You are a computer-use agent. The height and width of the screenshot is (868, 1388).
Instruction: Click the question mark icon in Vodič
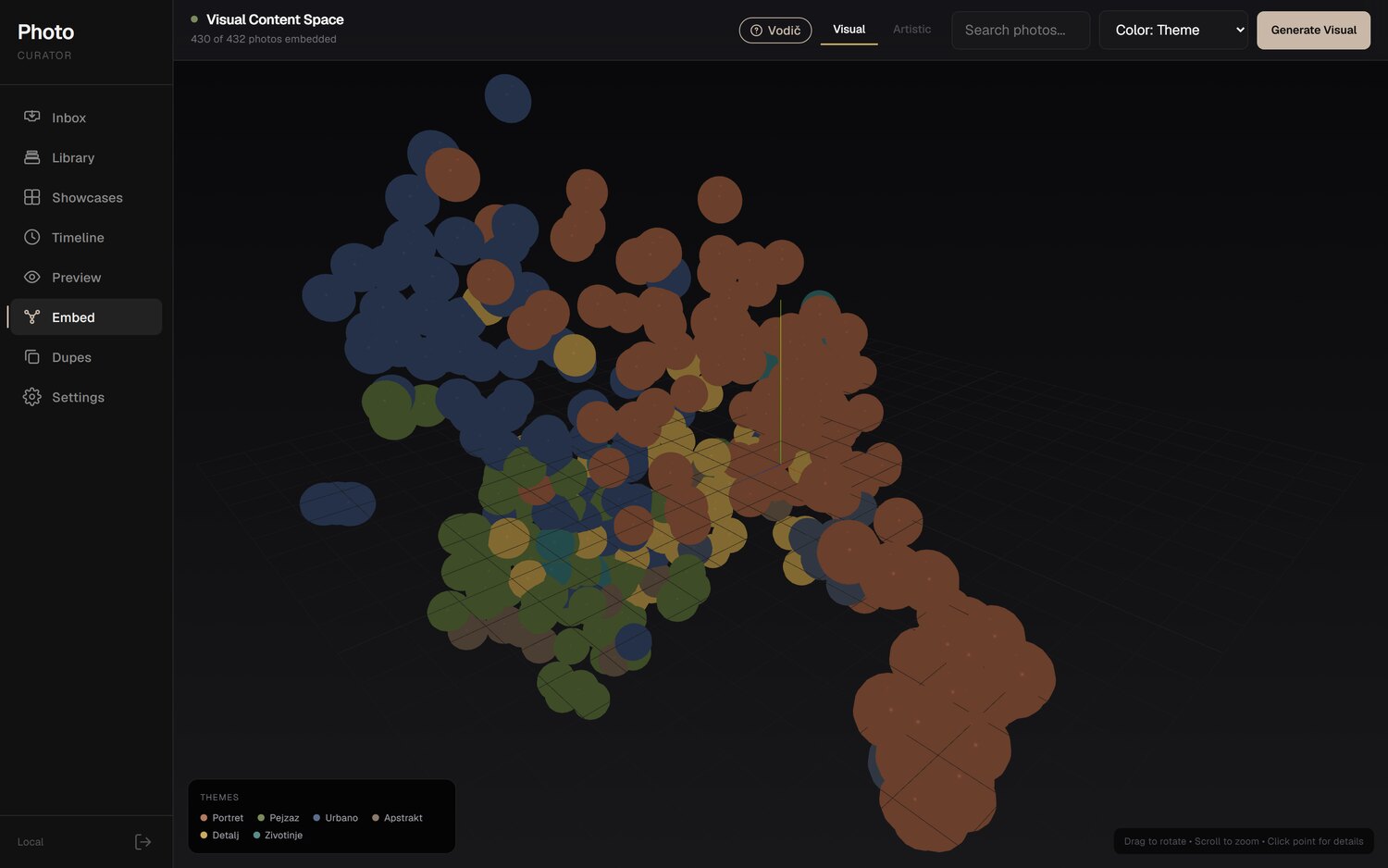click(756, 31)
